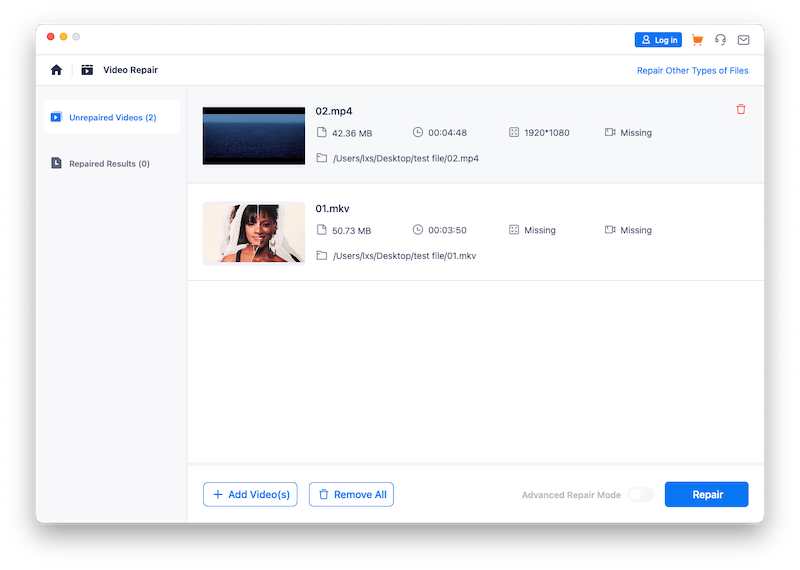
Task: Click the duration clock icon for 02.mp4
Action: point(418,132)
